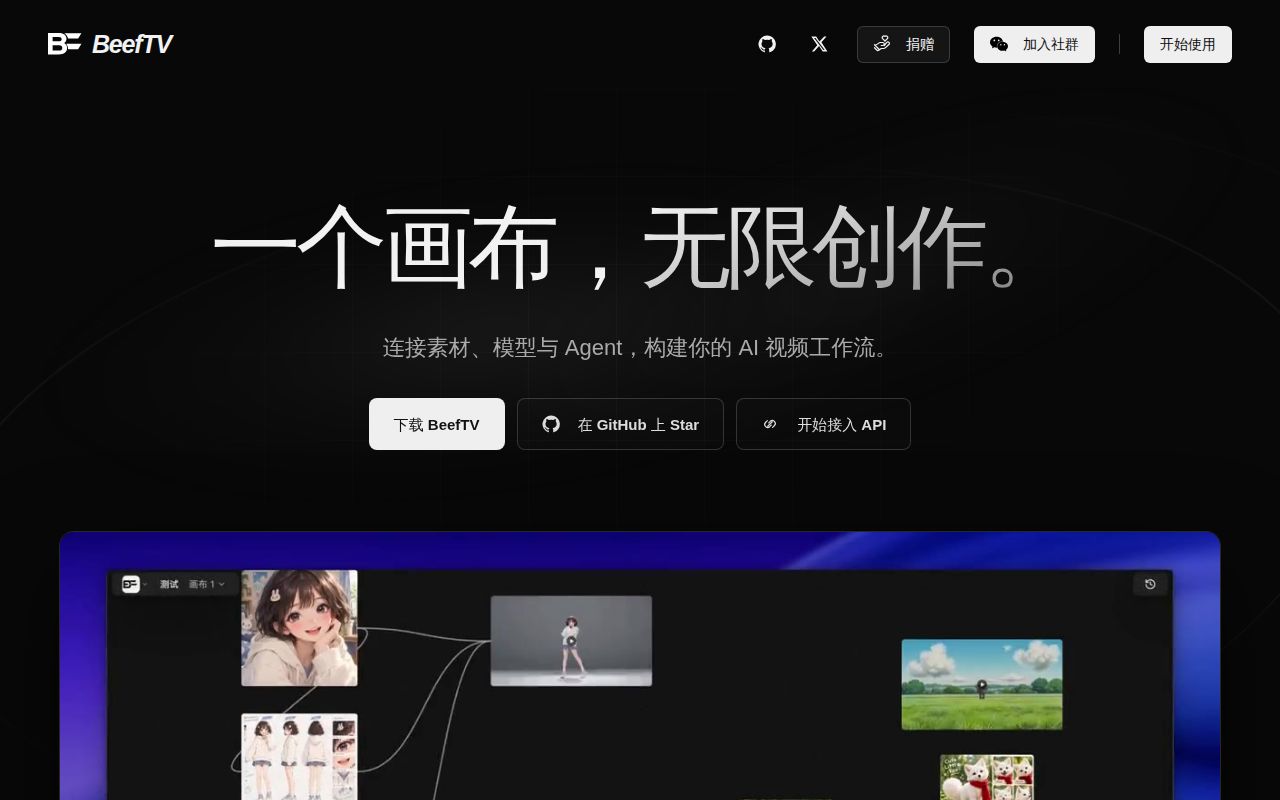Expand the 画布 1 dropdown in preview

(207, 584)
